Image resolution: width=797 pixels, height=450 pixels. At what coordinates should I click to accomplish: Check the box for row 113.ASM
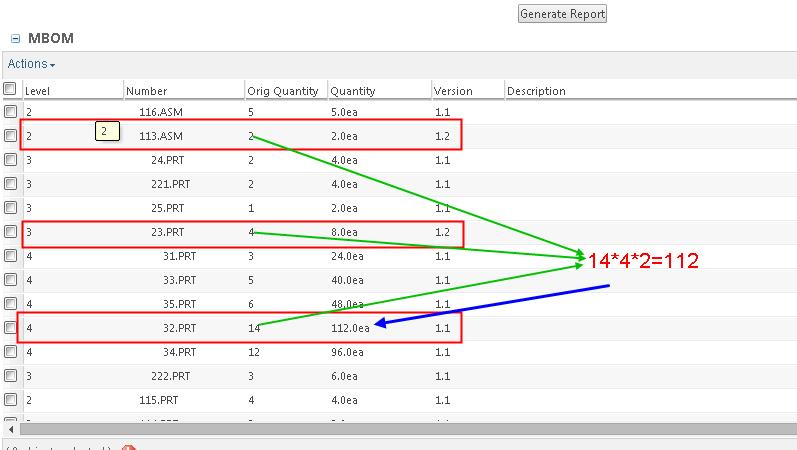tap(10, 135)
